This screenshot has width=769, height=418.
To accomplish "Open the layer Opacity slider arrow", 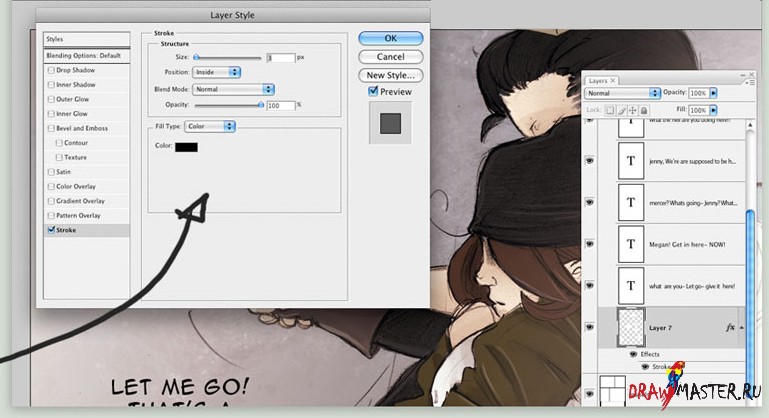I will 713,93.
